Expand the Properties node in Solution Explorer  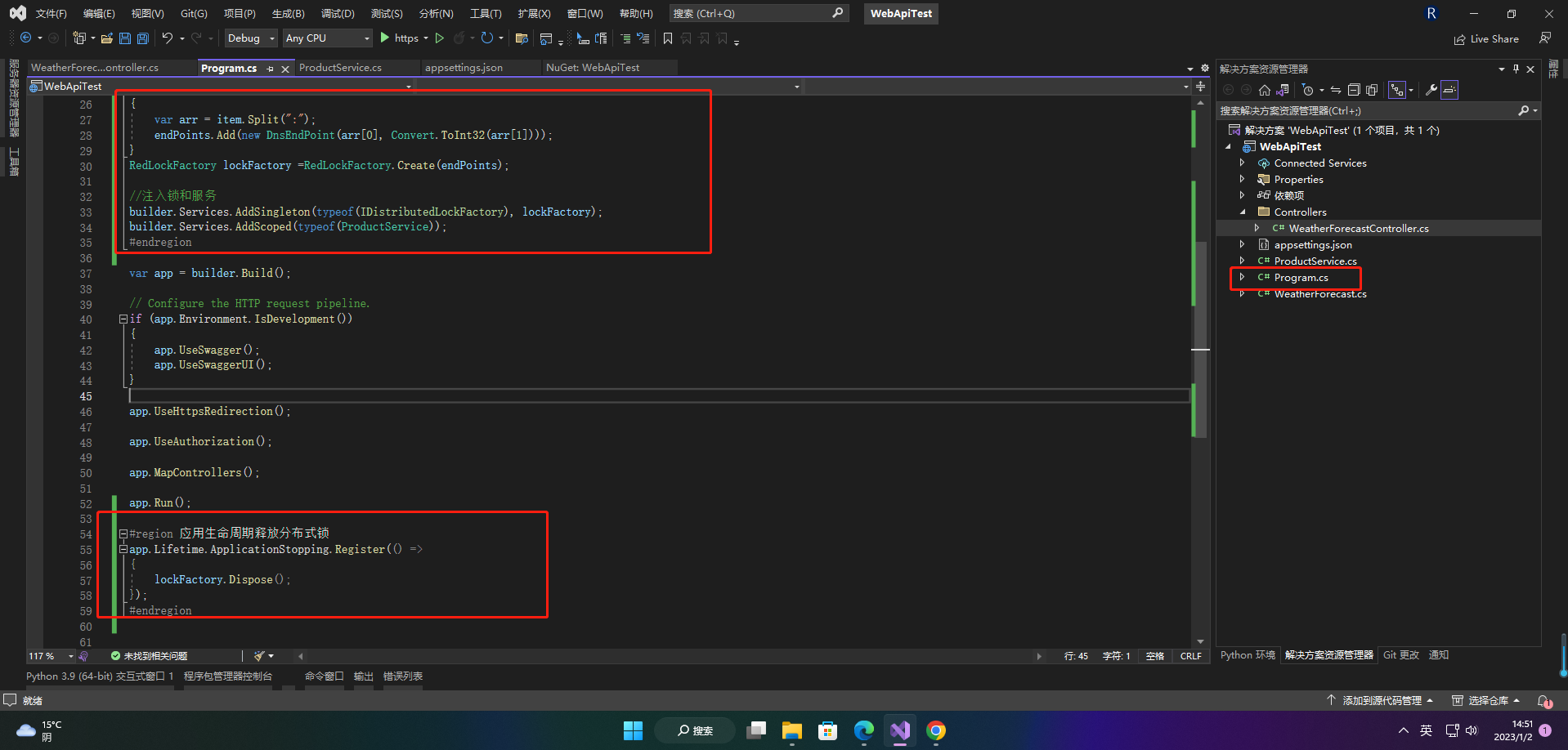point(1242,179)
